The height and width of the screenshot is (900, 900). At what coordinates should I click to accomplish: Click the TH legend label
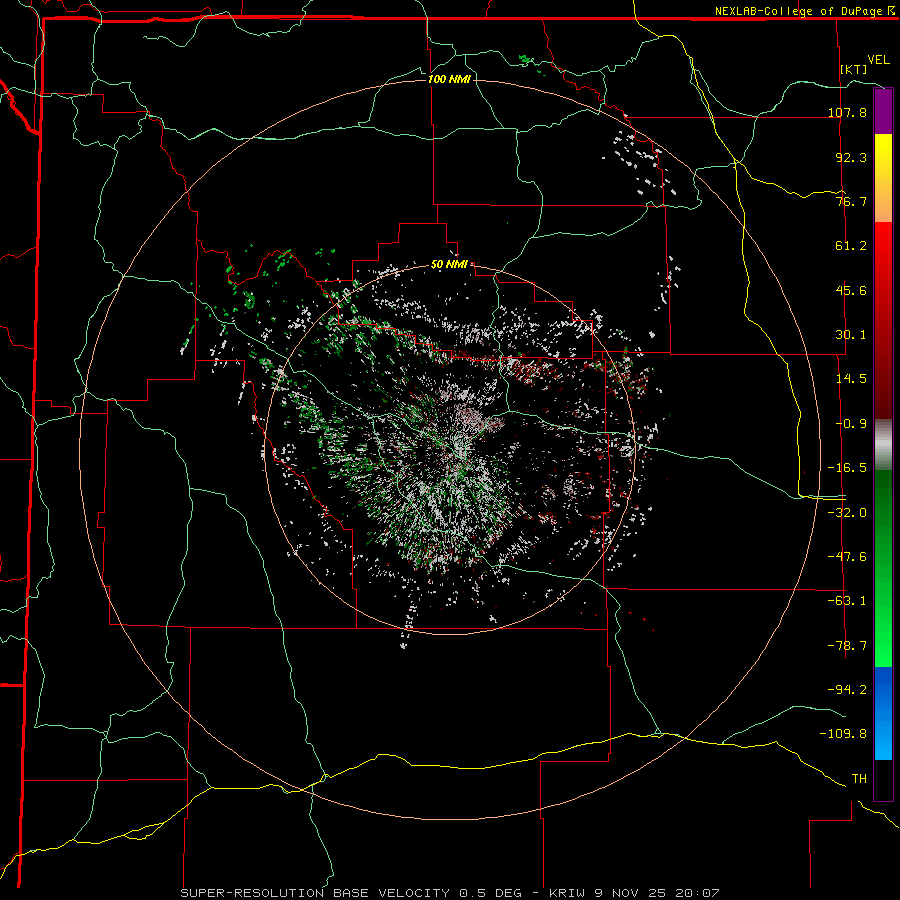click(x=859, y=779)
